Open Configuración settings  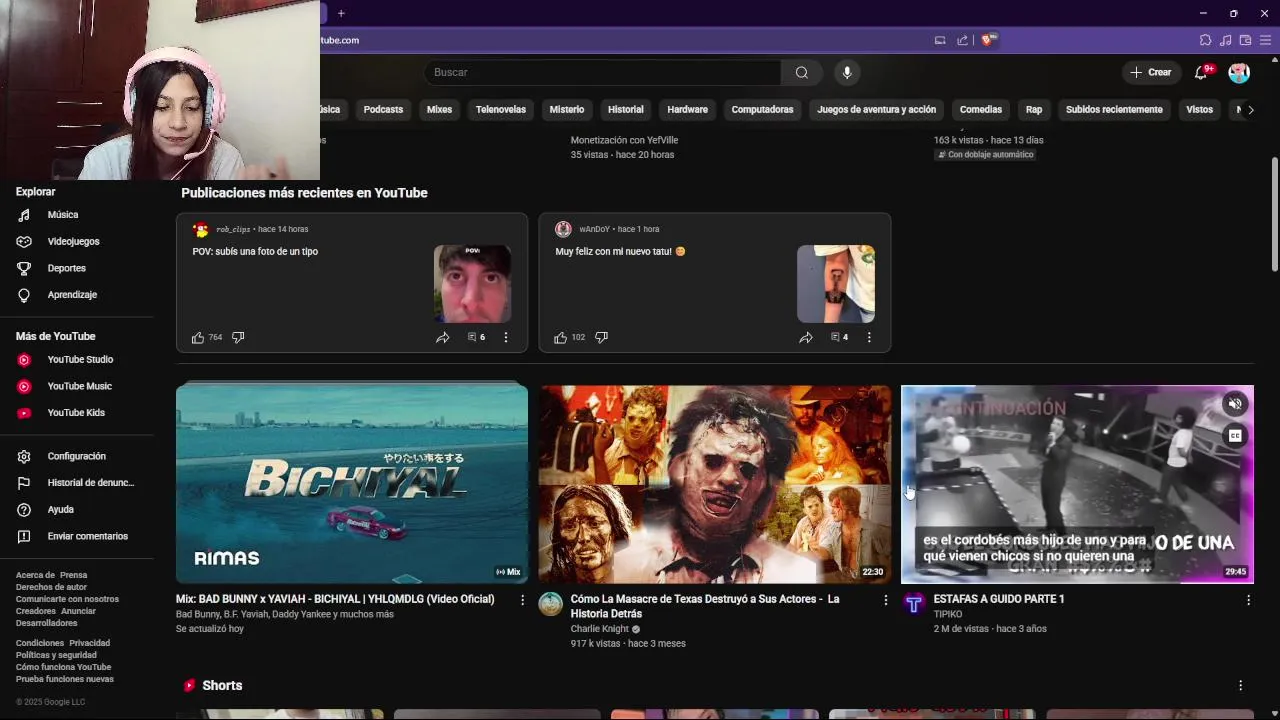[78, 456]
